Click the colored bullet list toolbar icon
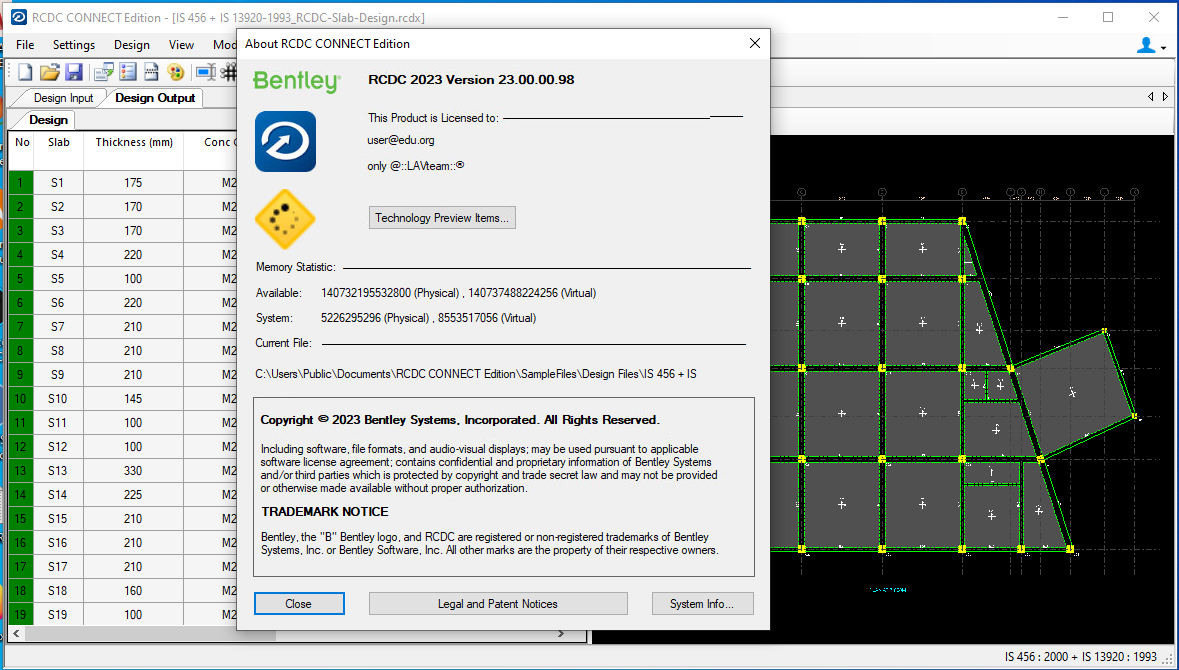Screen dimensions: 1179x670 pyautogui.click(x=128, y=72)
